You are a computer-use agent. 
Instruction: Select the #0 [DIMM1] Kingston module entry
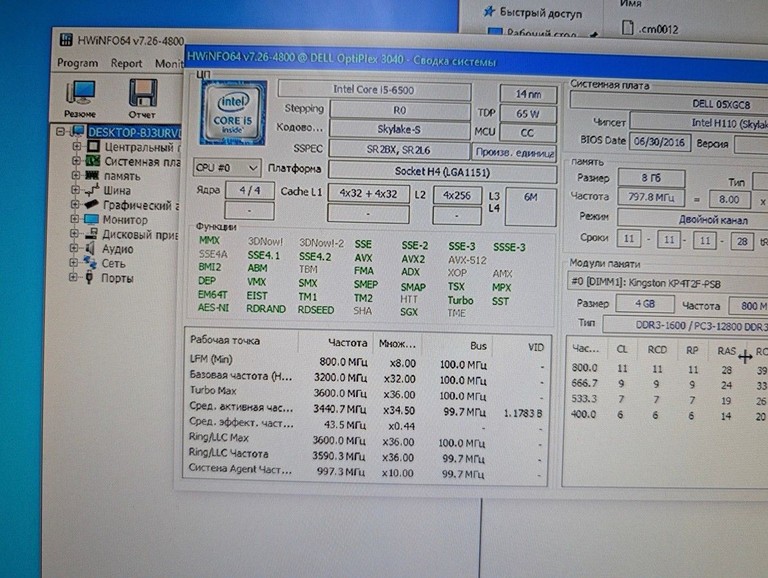[668, 283]
